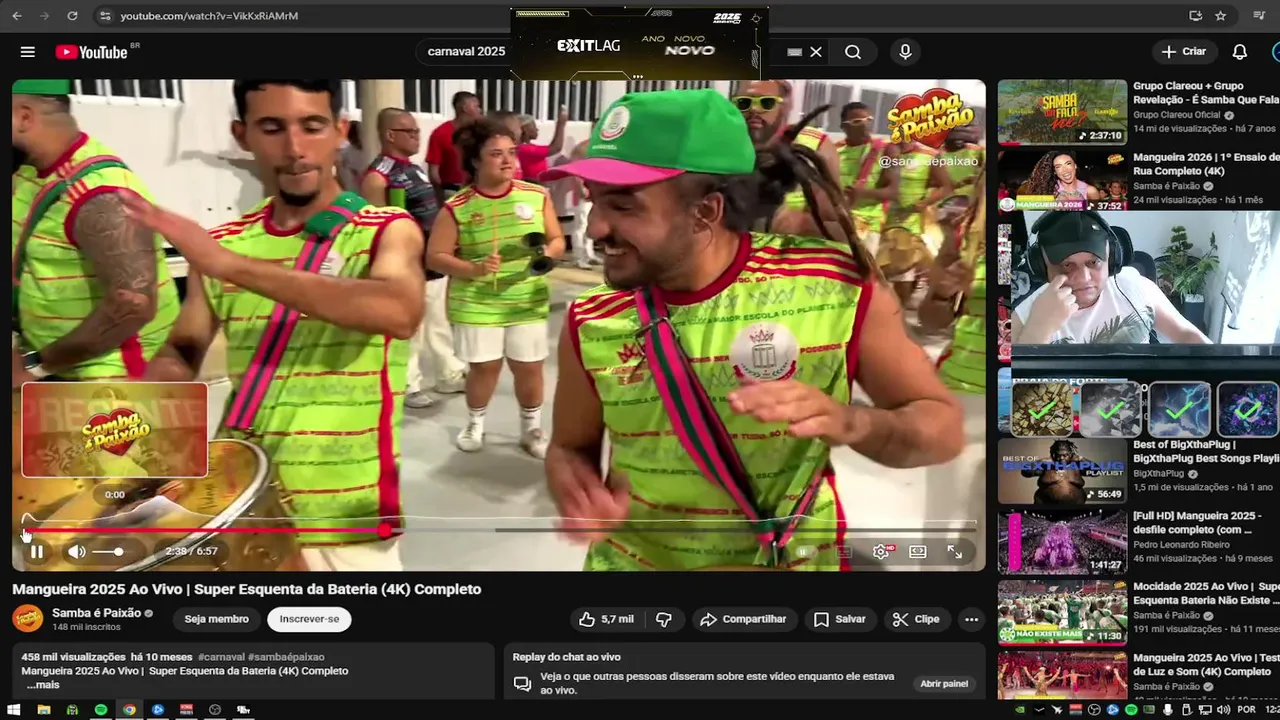Click Pedro Leonardo Ribeiro channel name

[1181, 545]
